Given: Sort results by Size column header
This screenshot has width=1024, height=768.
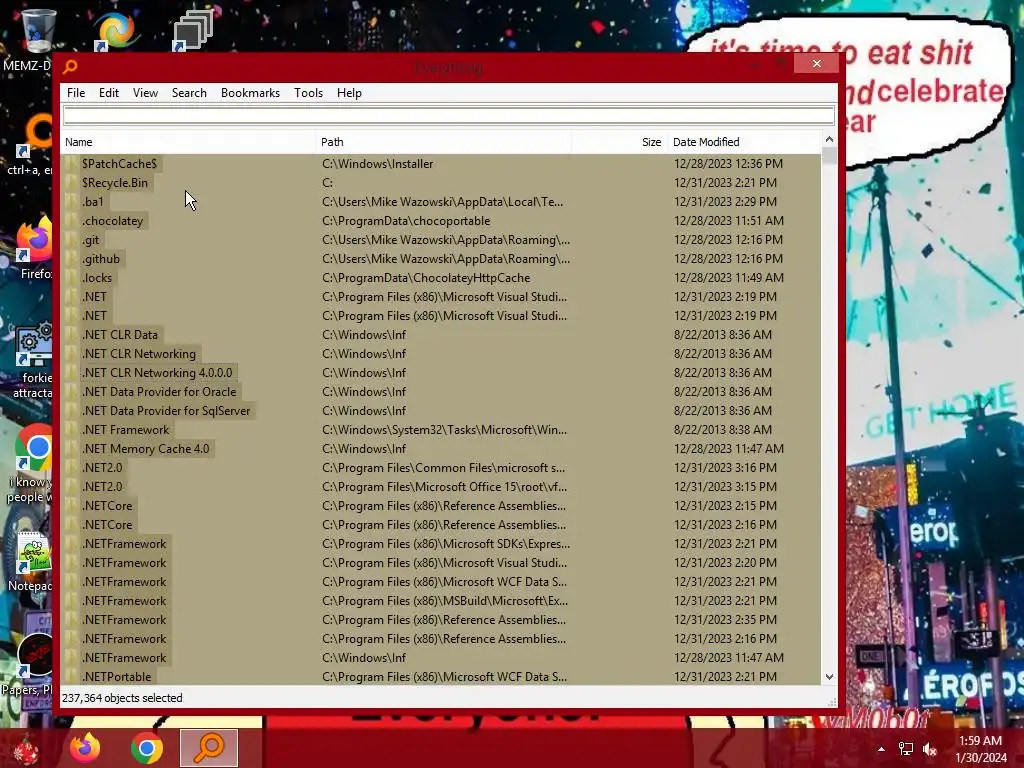Looking at the screenshot, I should tap(619, 142).
